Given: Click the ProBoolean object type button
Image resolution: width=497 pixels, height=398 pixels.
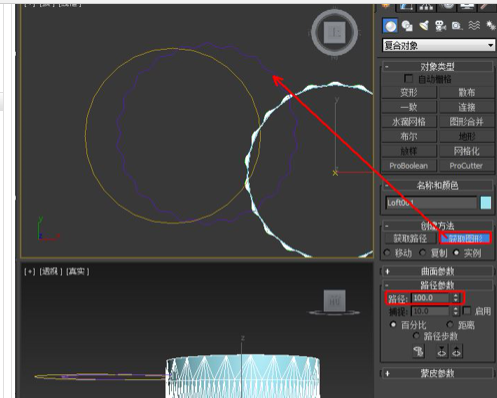Looking at the screenshot, I should pyautogui.click(x=409, y=166).
